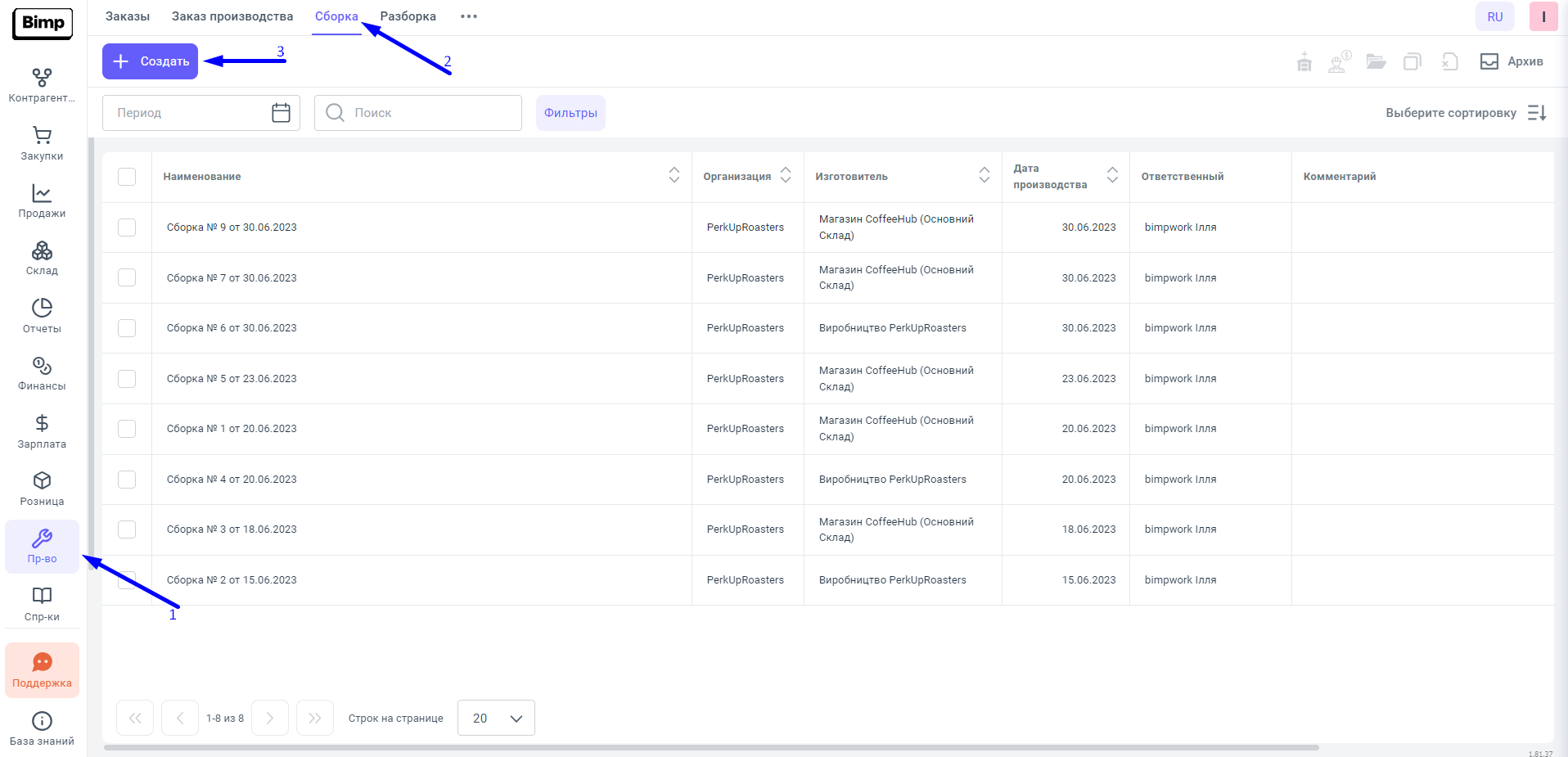The height and width of the screenshot is (757, 1568).
Task: Switch to Заказ производства tab
Action: (232, 16)
